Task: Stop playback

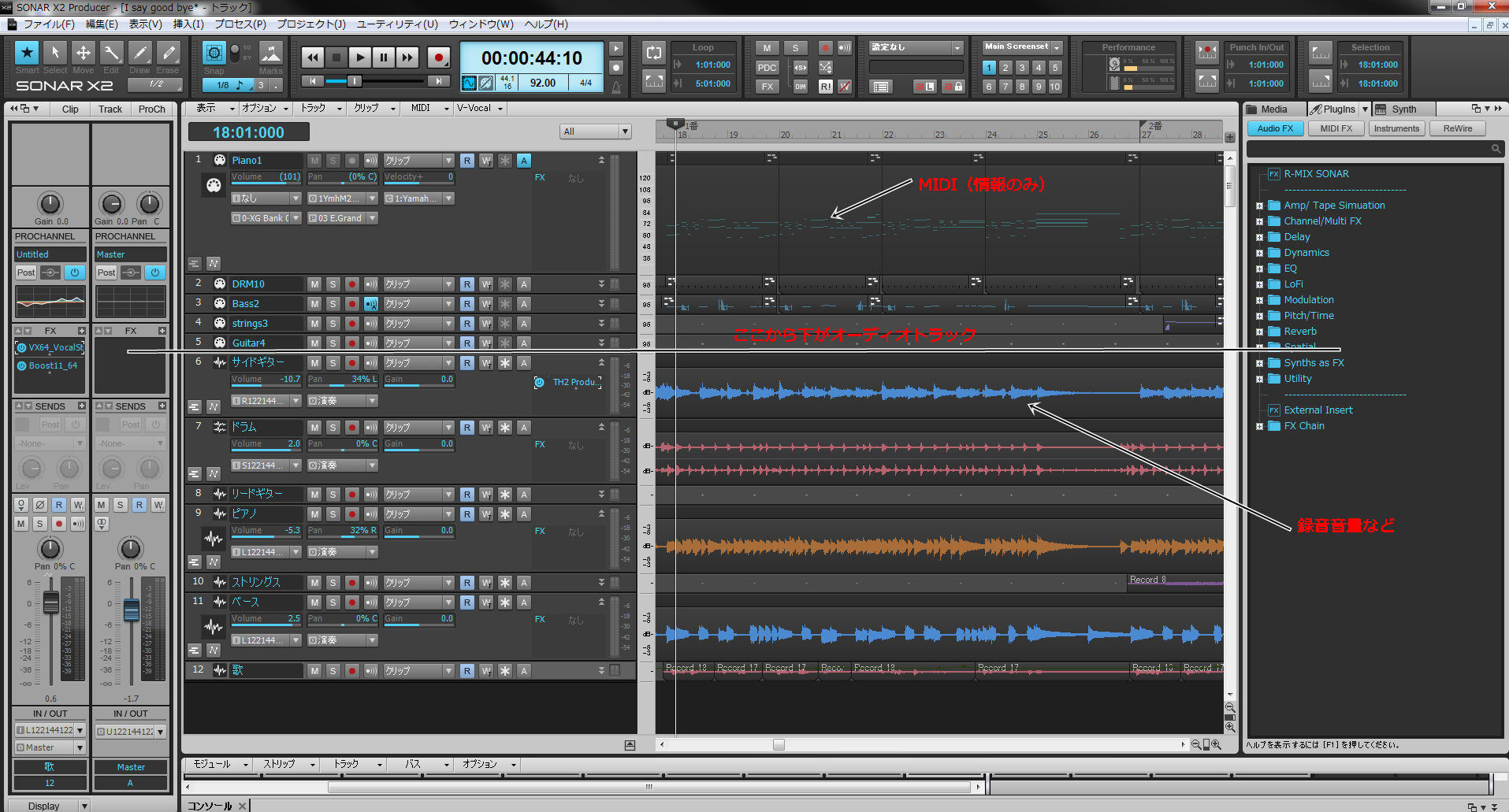Action: coord(336,57)
